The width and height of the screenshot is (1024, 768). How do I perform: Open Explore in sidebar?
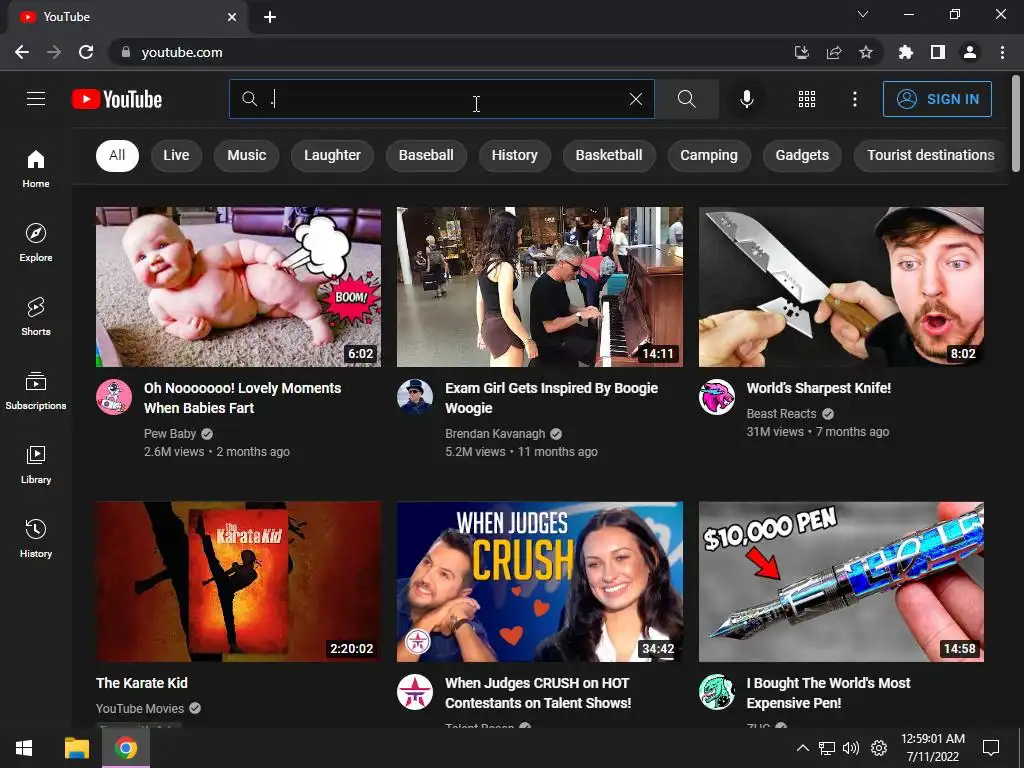tap(36, 242)
